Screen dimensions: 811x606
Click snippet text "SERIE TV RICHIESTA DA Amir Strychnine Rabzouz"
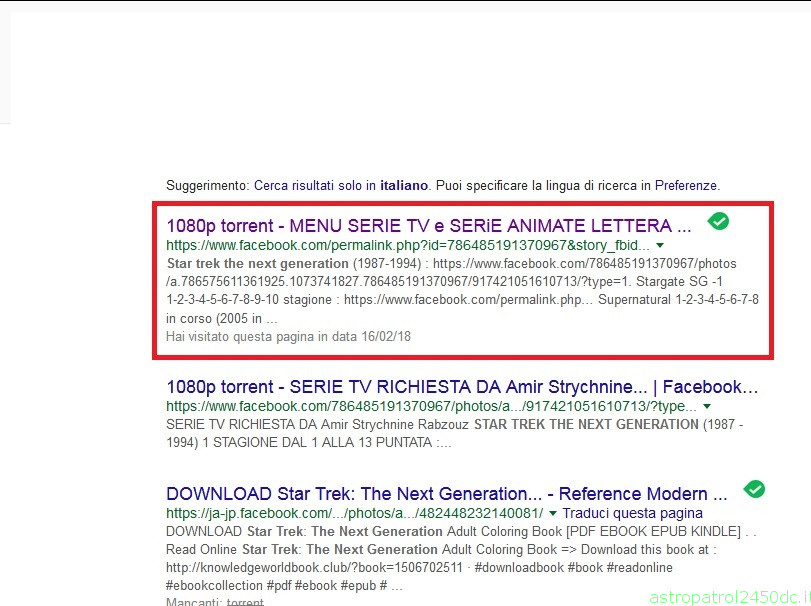(317, 425)
